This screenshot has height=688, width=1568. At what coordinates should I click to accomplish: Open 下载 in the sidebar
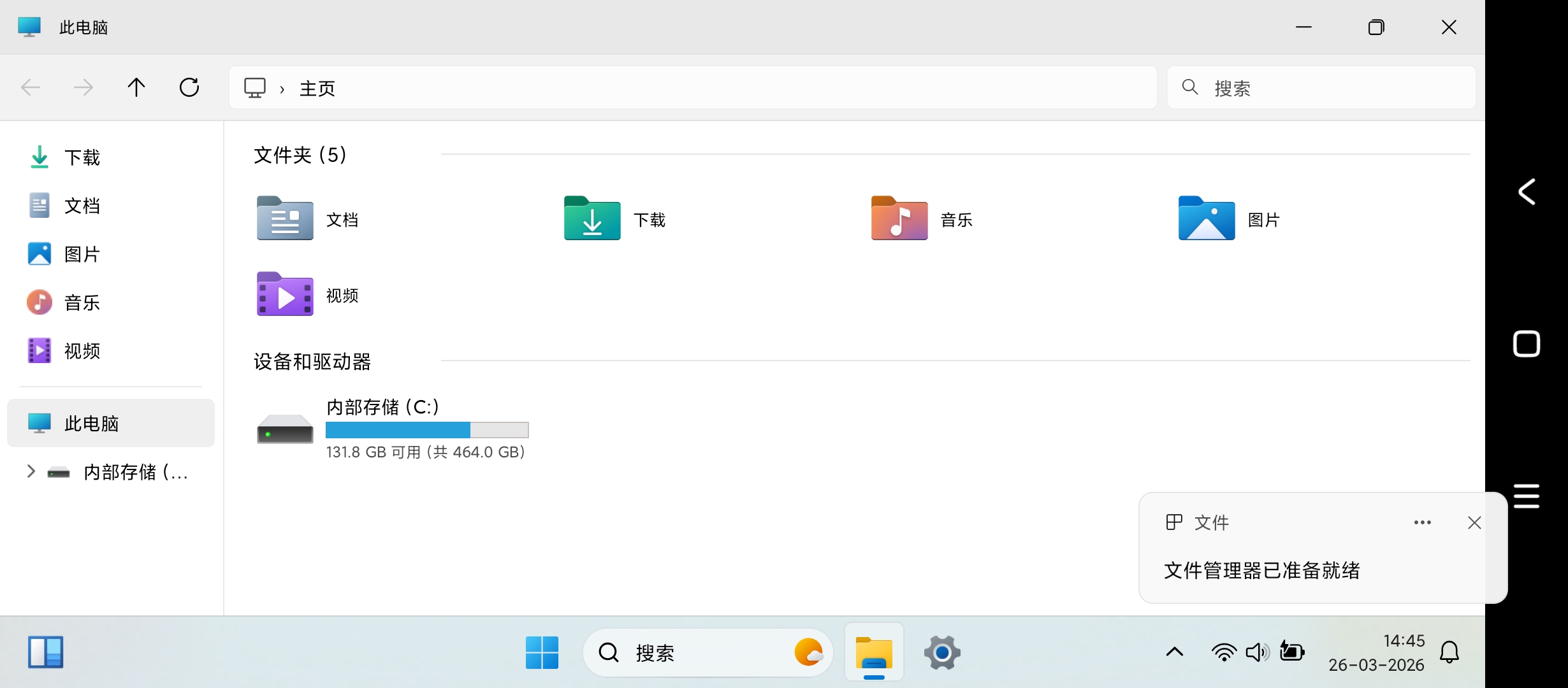pos(111,157)
